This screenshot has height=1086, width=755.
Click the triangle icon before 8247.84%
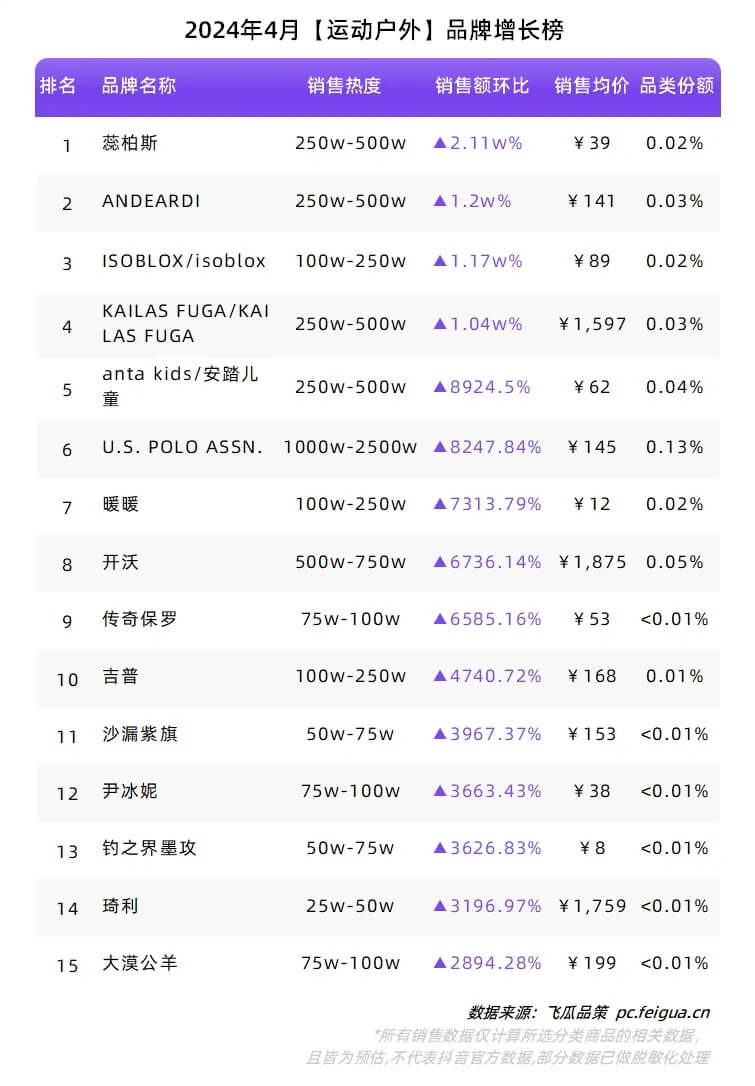[x=440, y=447]
